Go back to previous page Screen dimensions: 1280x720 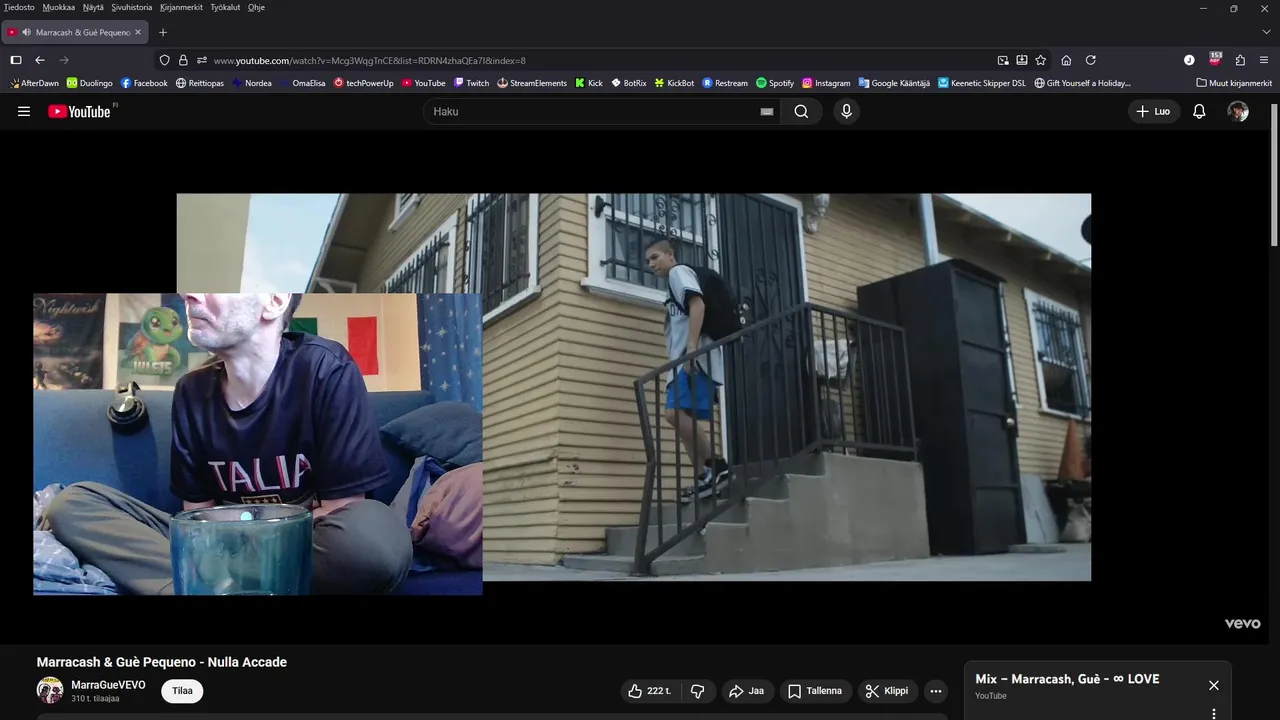click(40, 60)
